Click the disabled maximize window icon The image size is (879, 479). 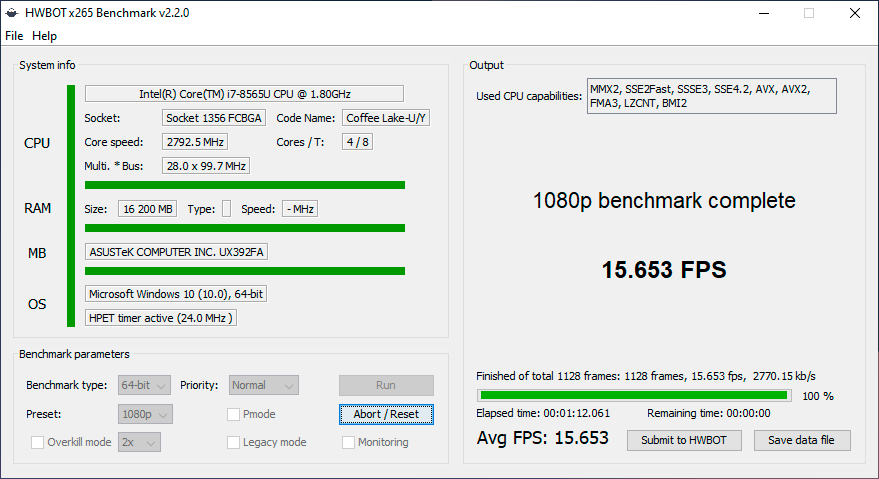click(x=809, y=13)
